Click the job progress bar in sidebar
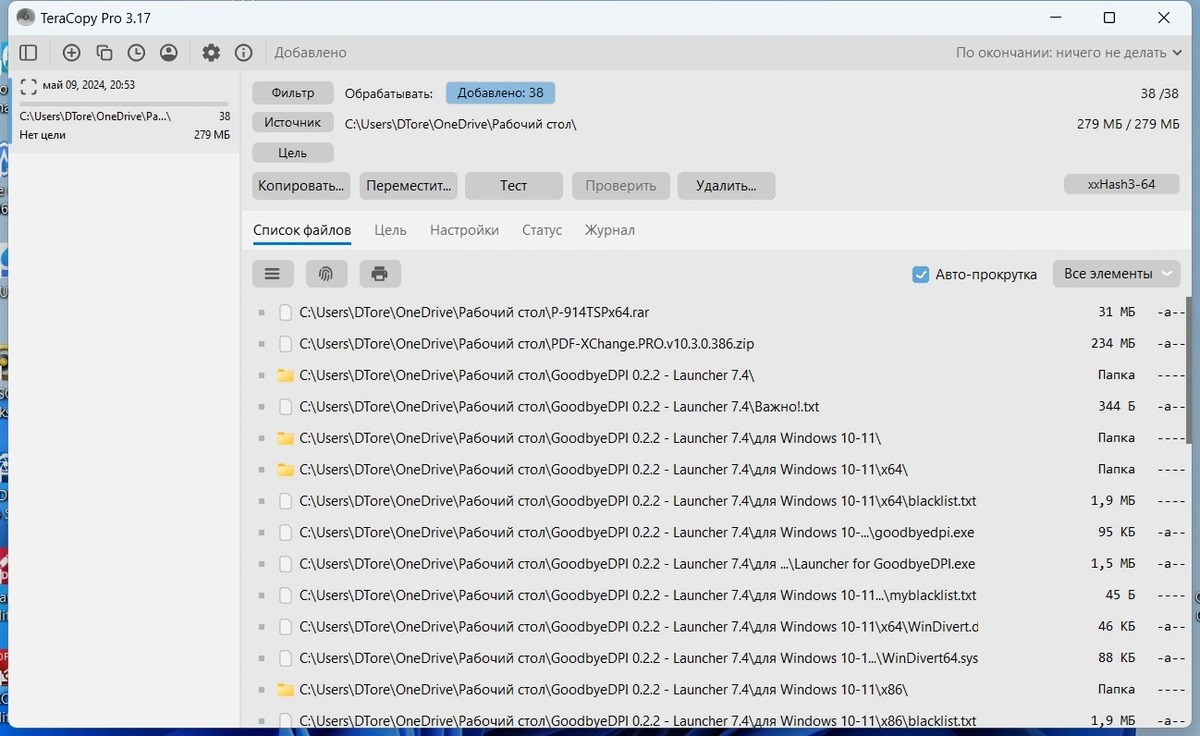This screenshot has height=736, width=1200. point(124,104)
